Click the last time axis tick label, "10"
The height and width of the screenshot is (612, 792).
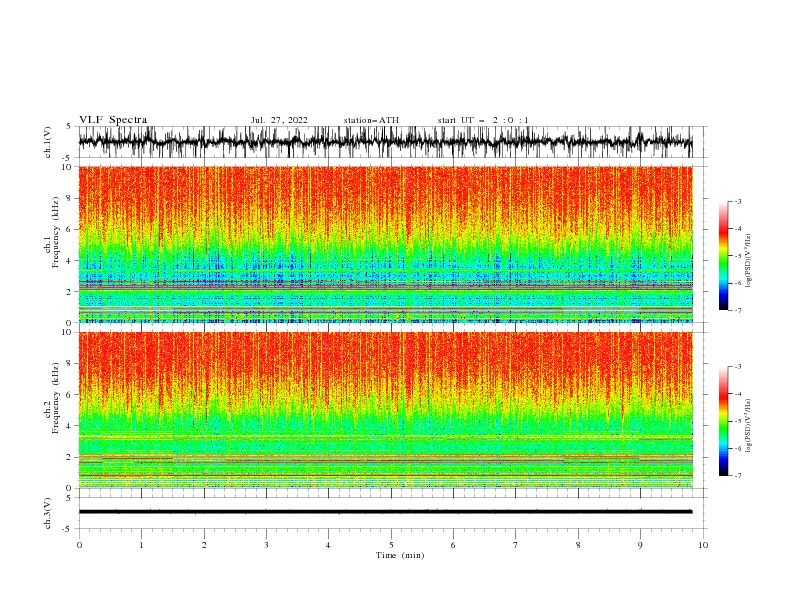[703, 545]
